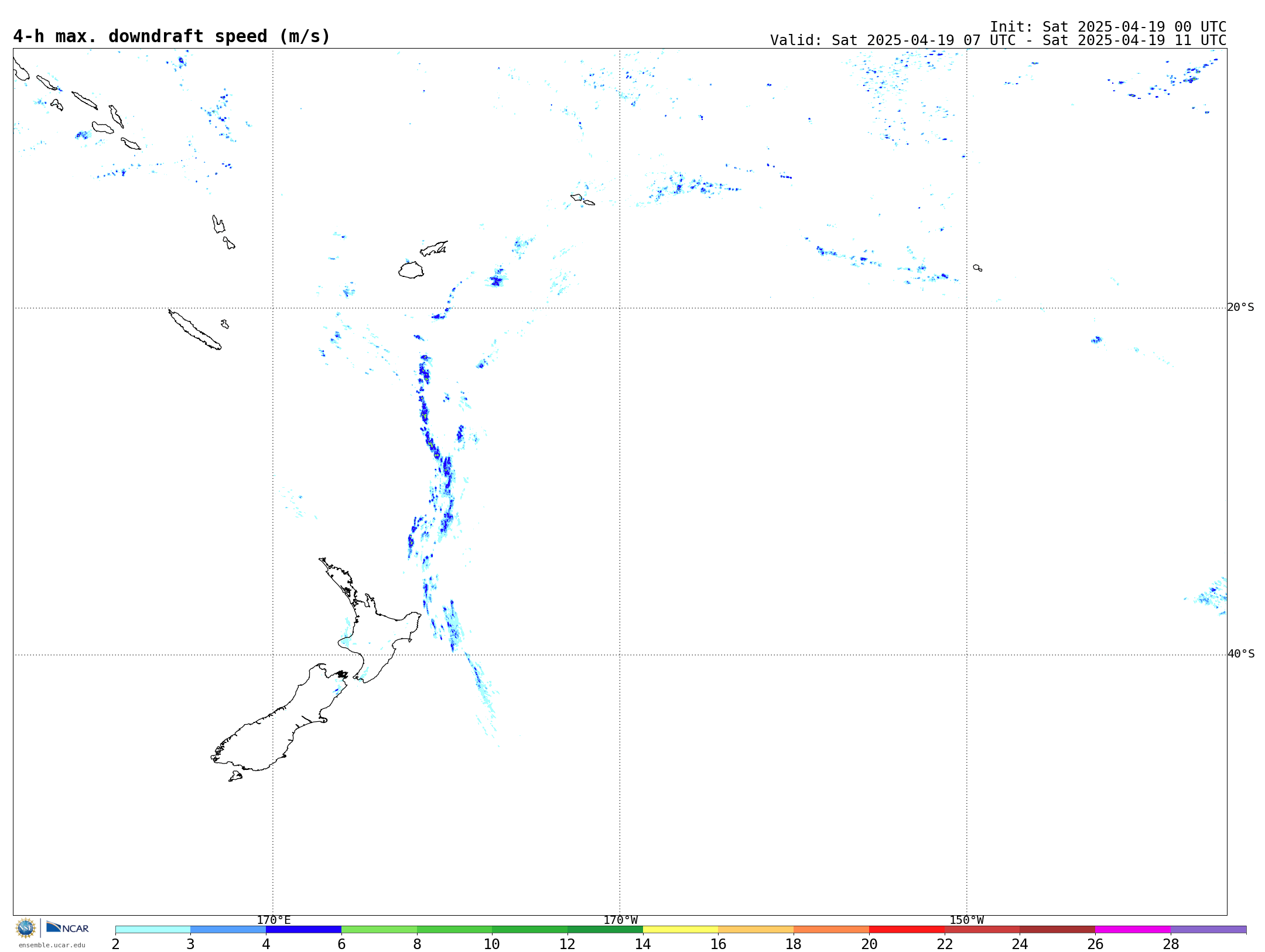Select the 18–20 m/s orange swatch

point(831,929)
